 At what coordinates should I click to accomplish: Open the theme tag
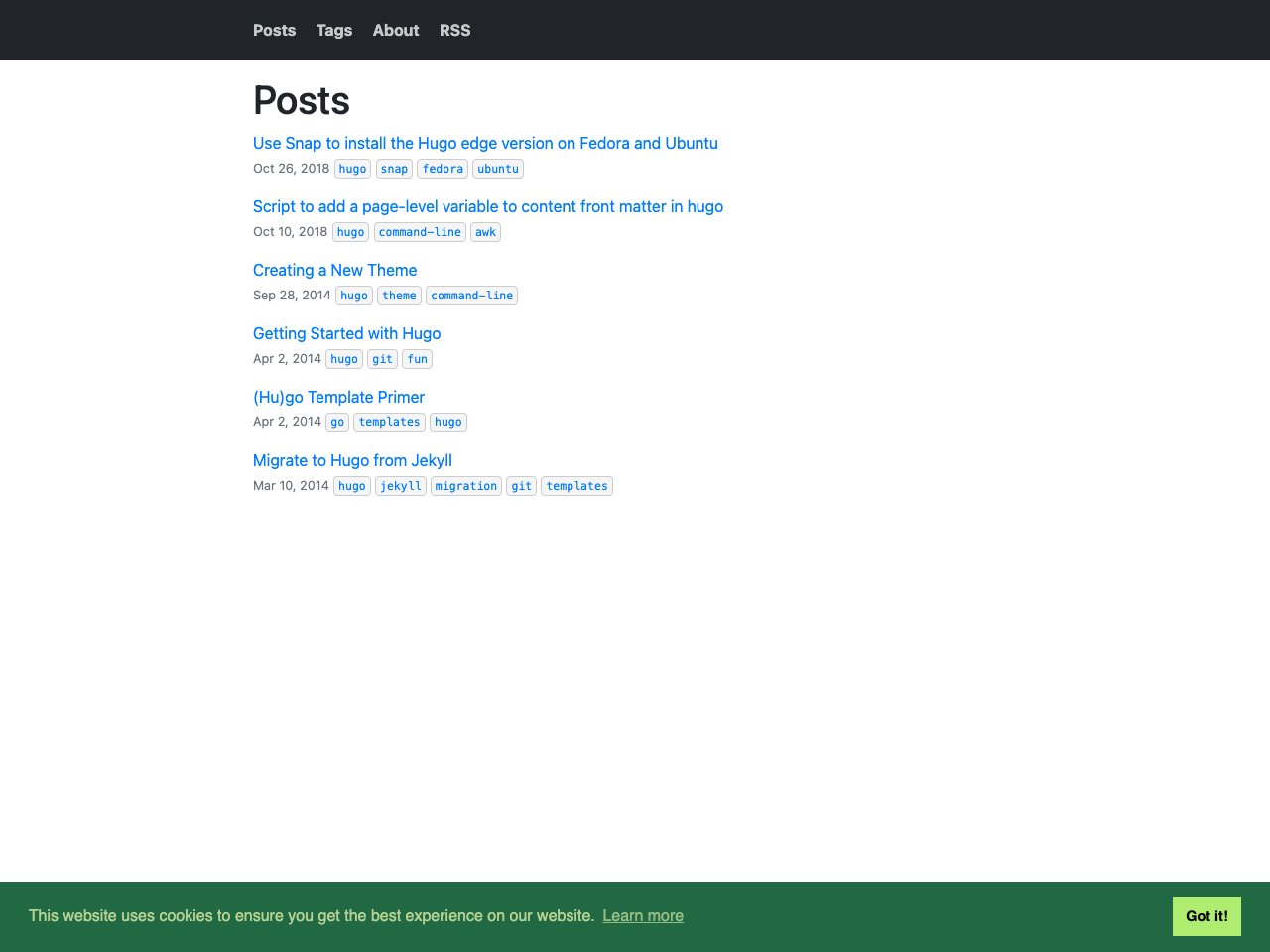click(399, 296)
